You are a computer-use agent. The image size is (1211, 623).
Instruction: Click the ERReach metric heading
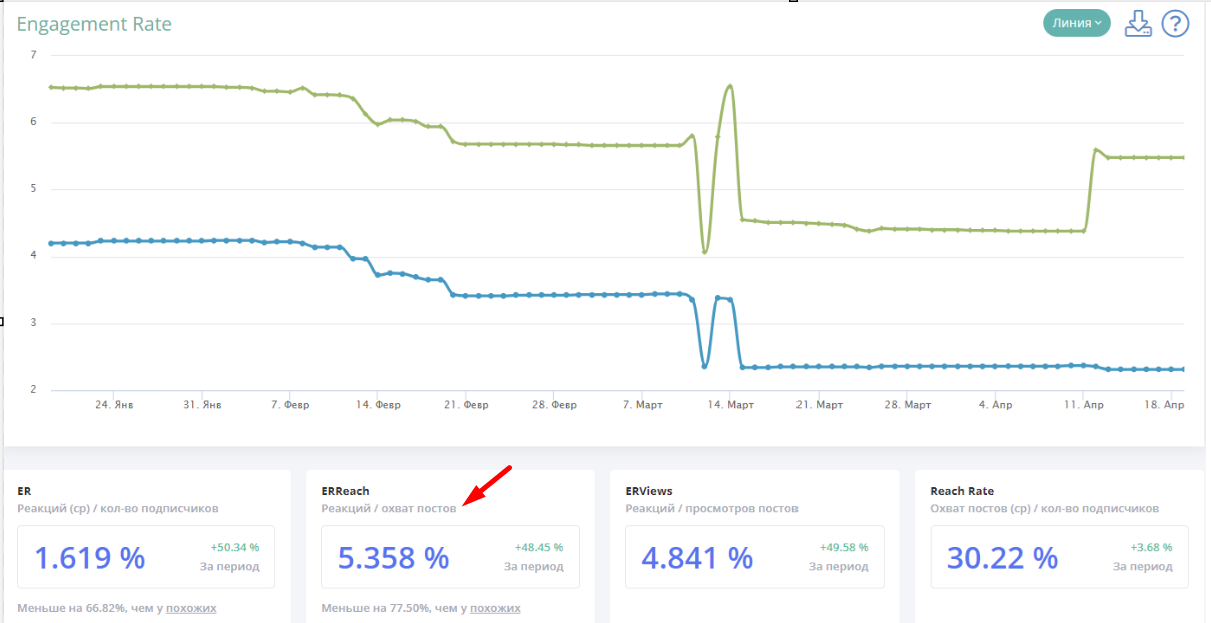(345, 491)
